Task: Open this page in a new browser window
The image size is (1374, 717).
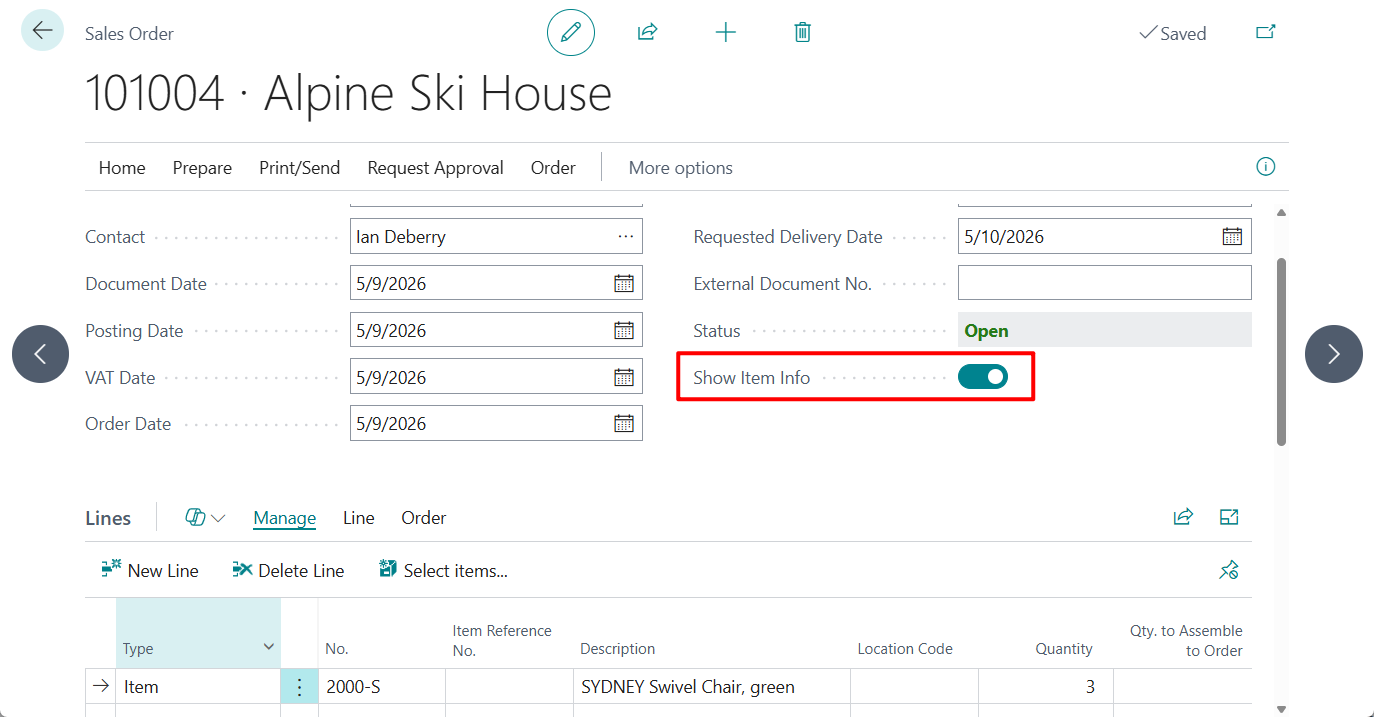Action: (x=1265, y=32)
